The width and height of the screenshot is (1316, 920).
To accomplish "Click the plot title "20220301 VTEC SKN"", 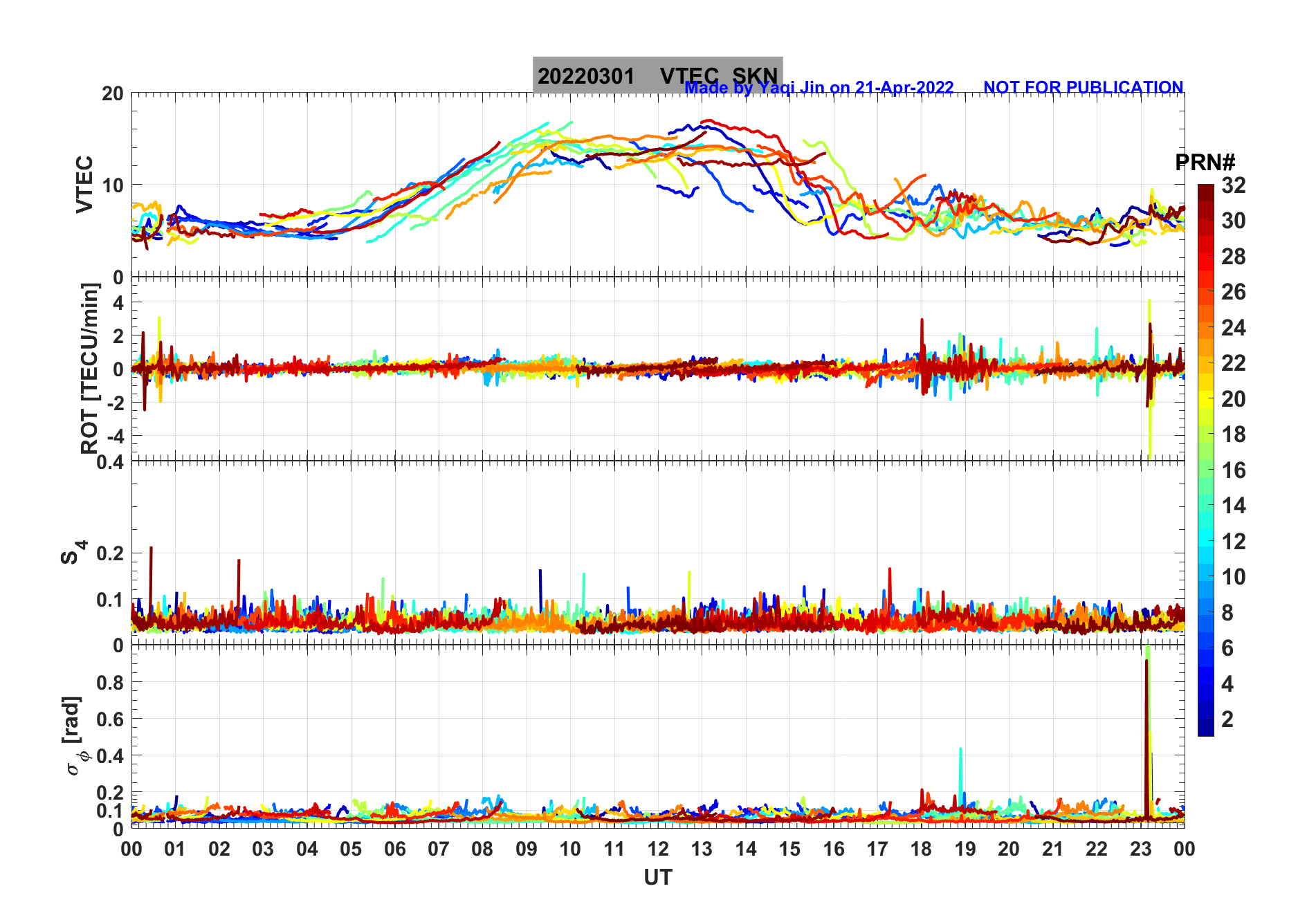I will 657,75.
